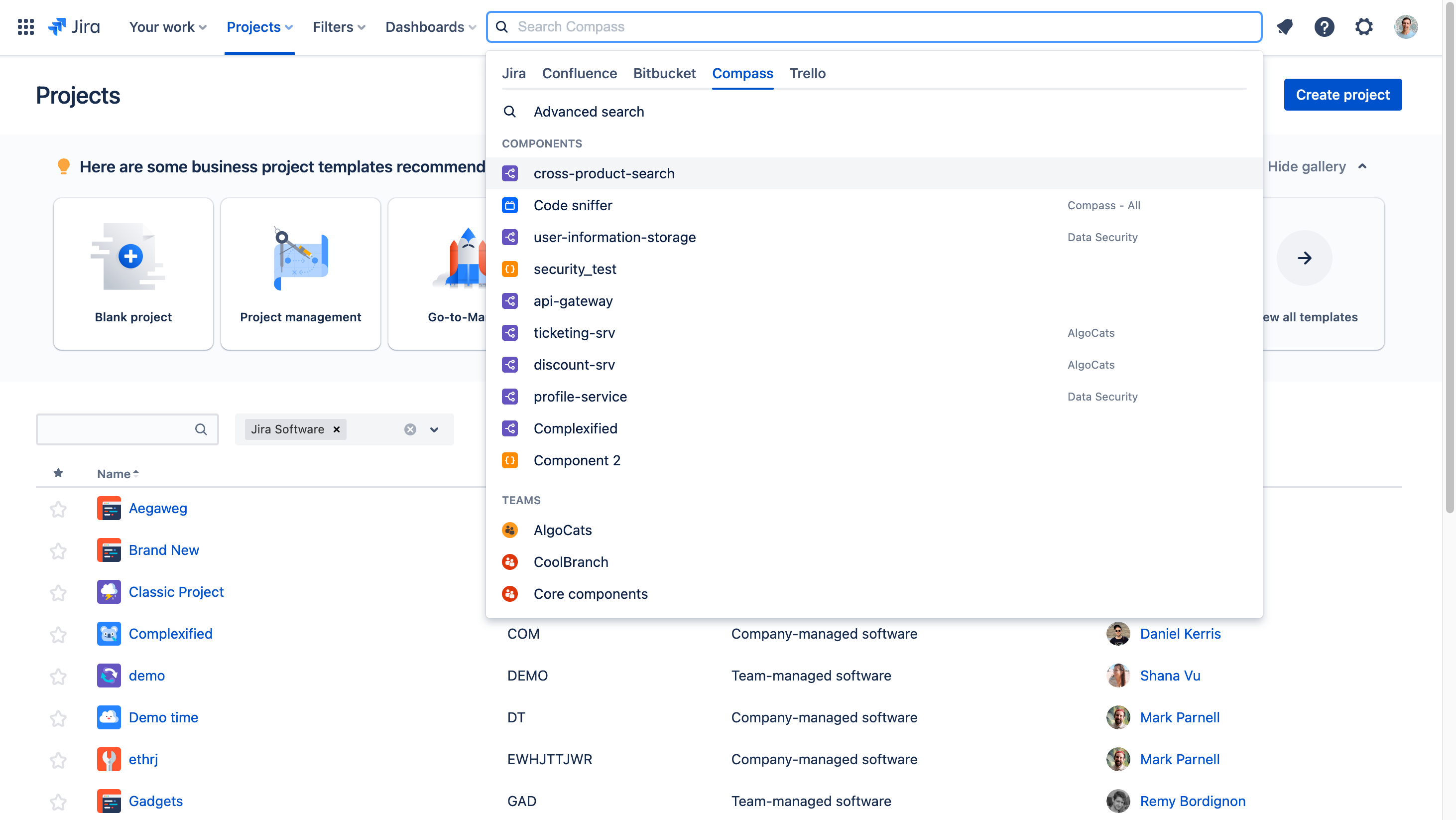Viewport: 1456px width, 820px height.
Task: Clear all product filters with the X
Action: pos(410,430)
